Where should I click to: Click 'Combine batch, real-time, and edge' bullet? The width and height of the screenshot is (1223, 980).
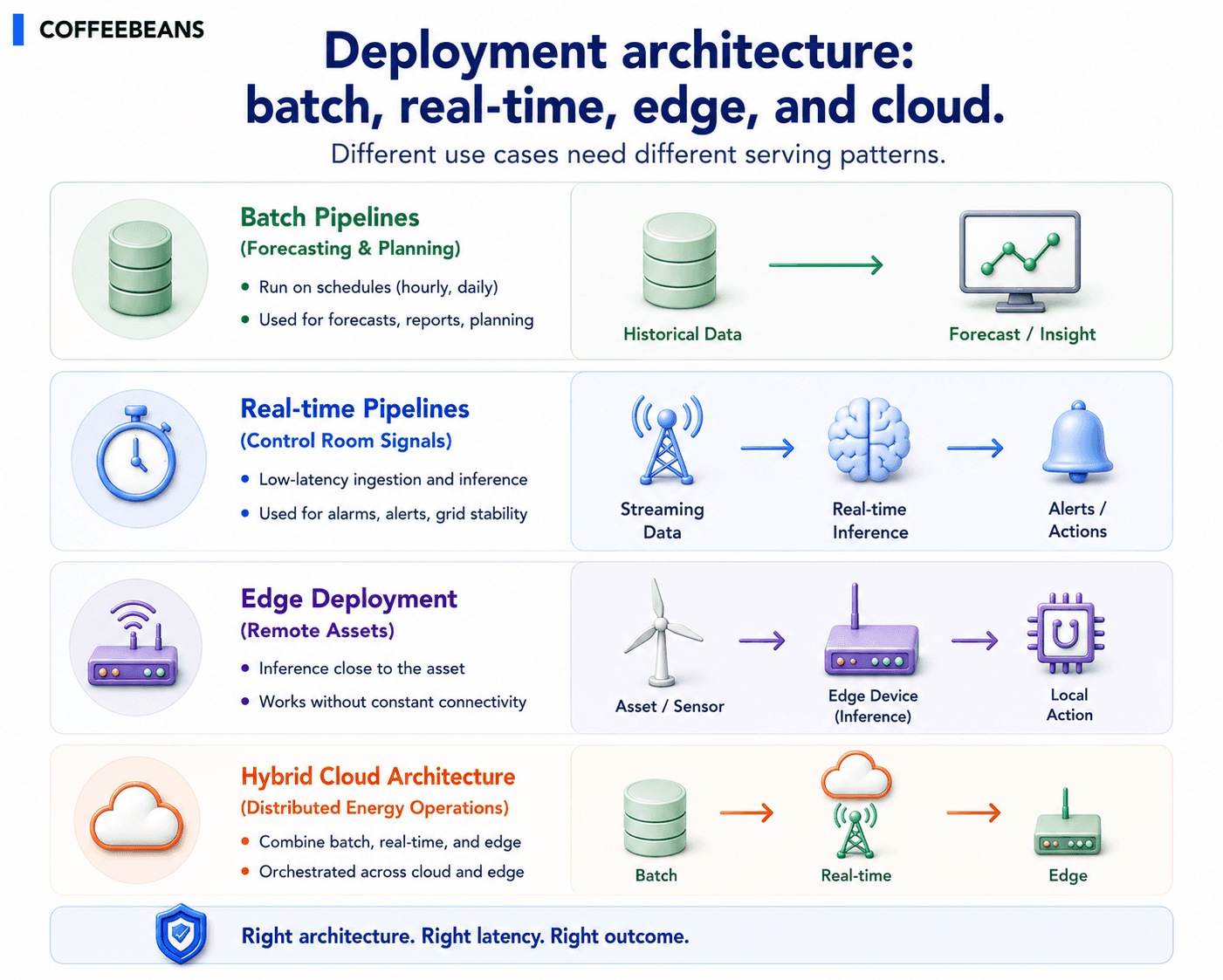(390, 842)
